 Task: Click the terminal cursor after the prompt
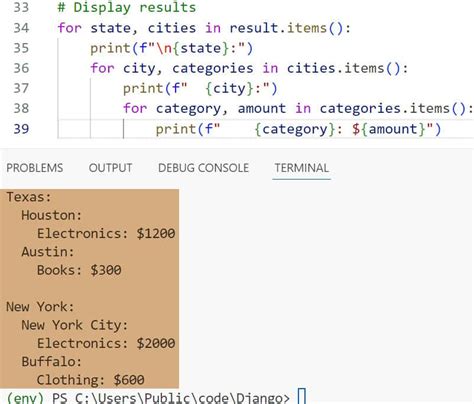(x=302, y=396)
